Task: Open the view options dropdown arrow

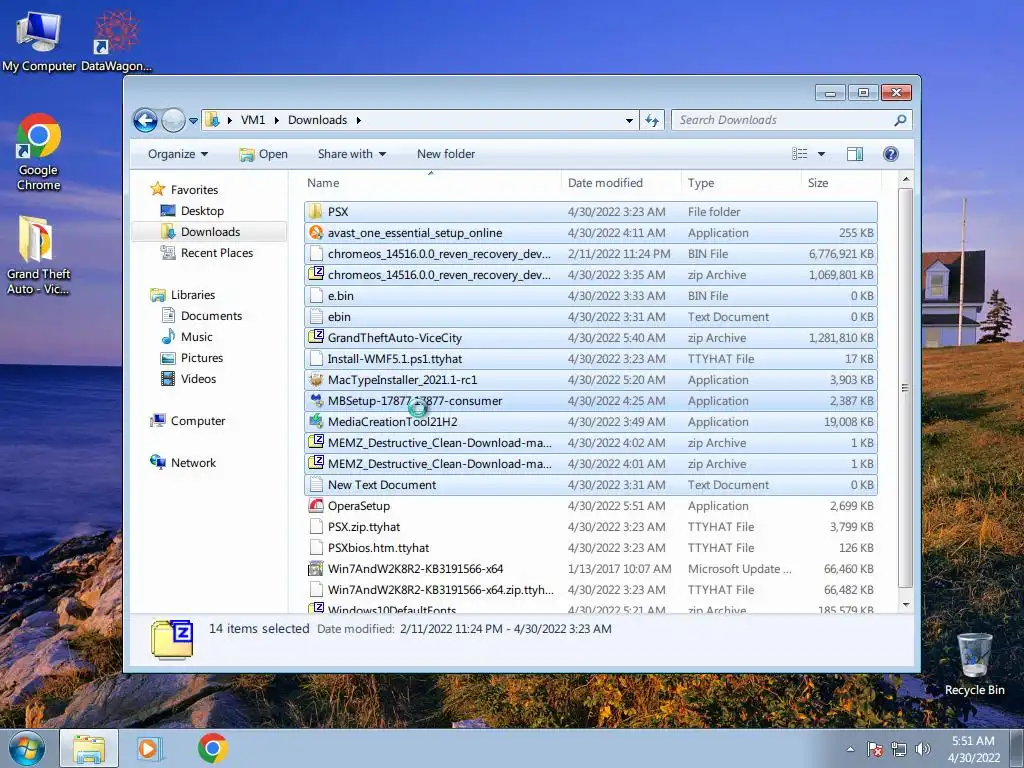Action: pos(822,154)
